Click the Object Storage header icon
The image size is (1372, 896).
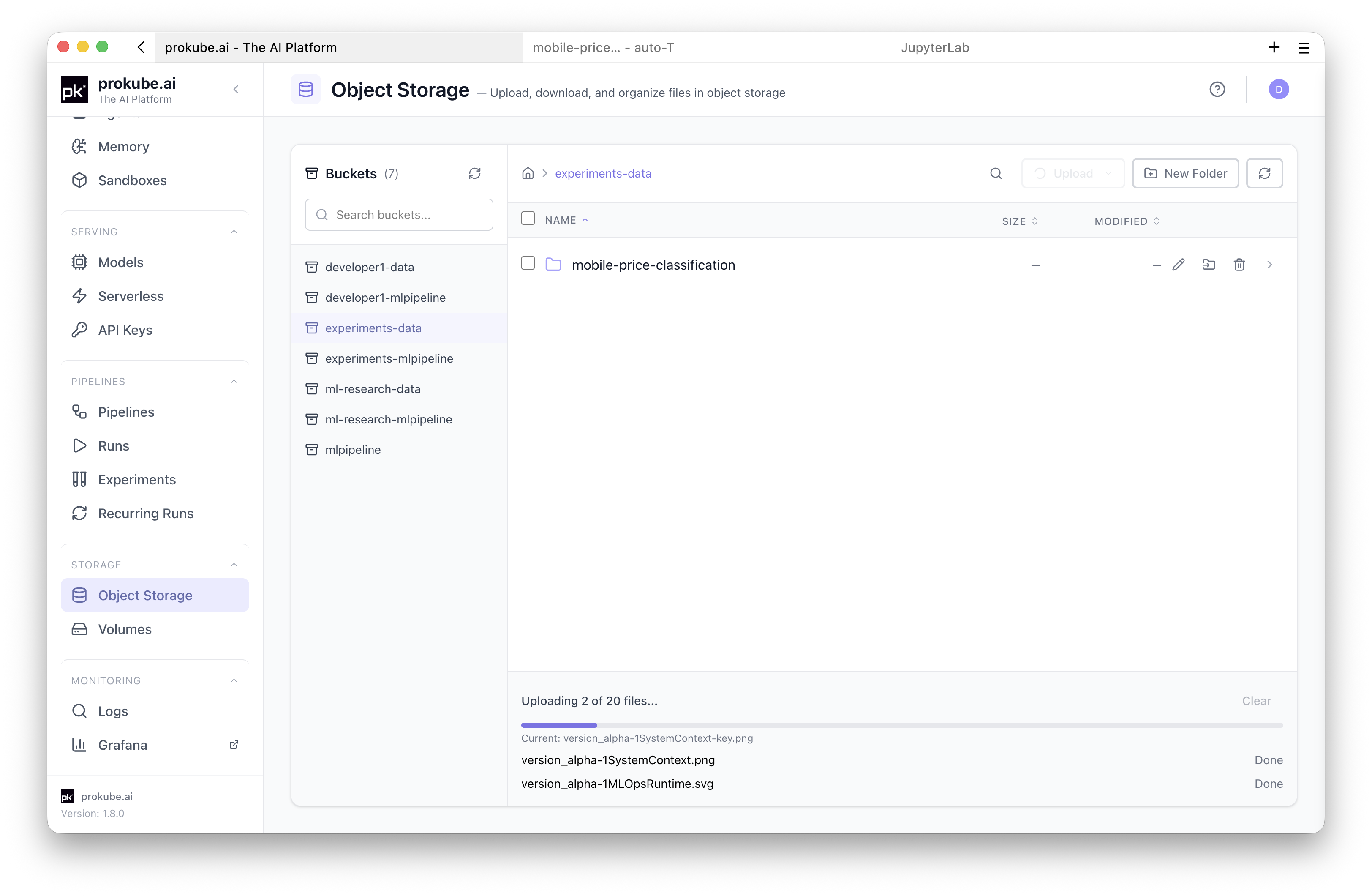305,90
